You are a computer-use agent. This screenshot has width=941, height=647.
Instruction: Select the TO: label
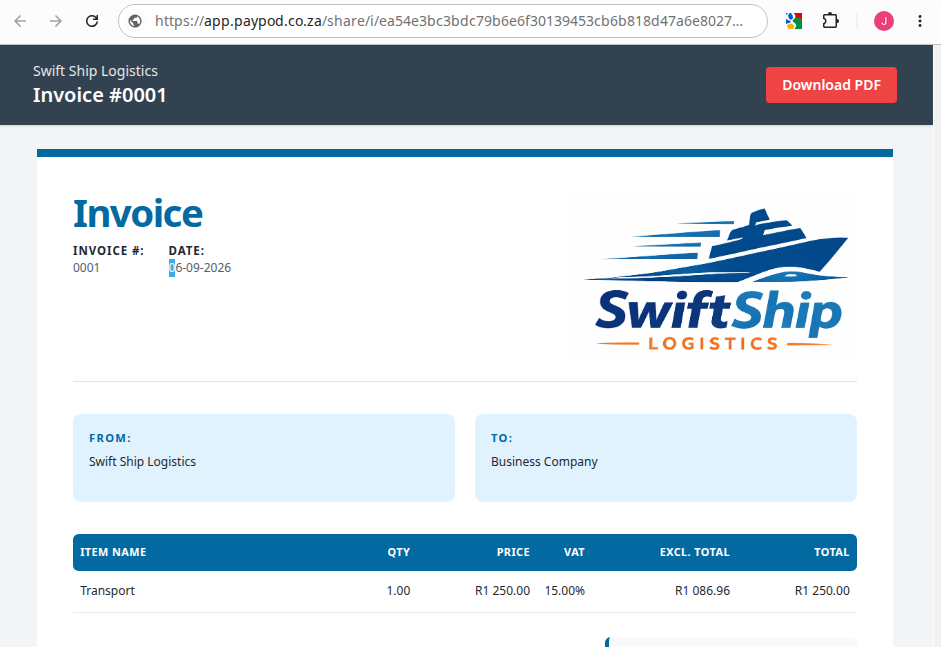tap(502, 438)
